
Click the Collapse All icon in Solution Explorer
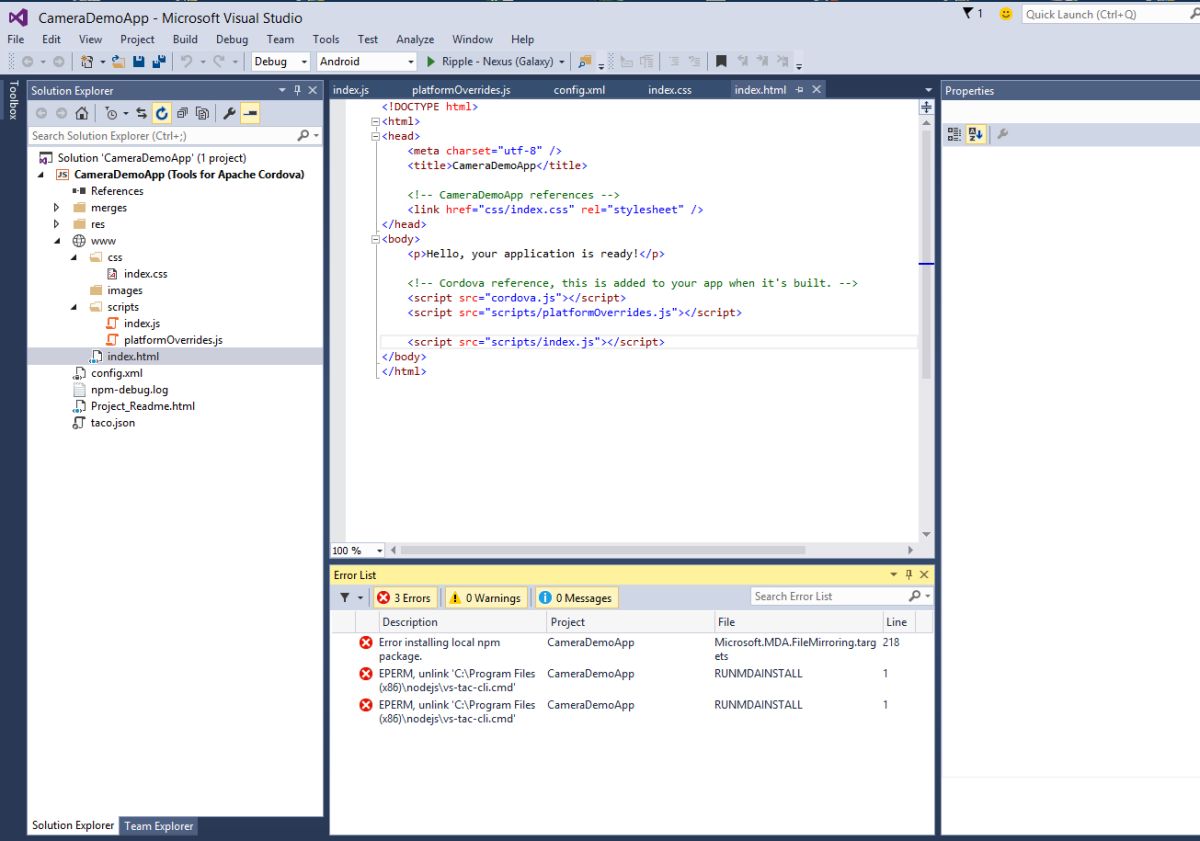click(x=182, y=113)
